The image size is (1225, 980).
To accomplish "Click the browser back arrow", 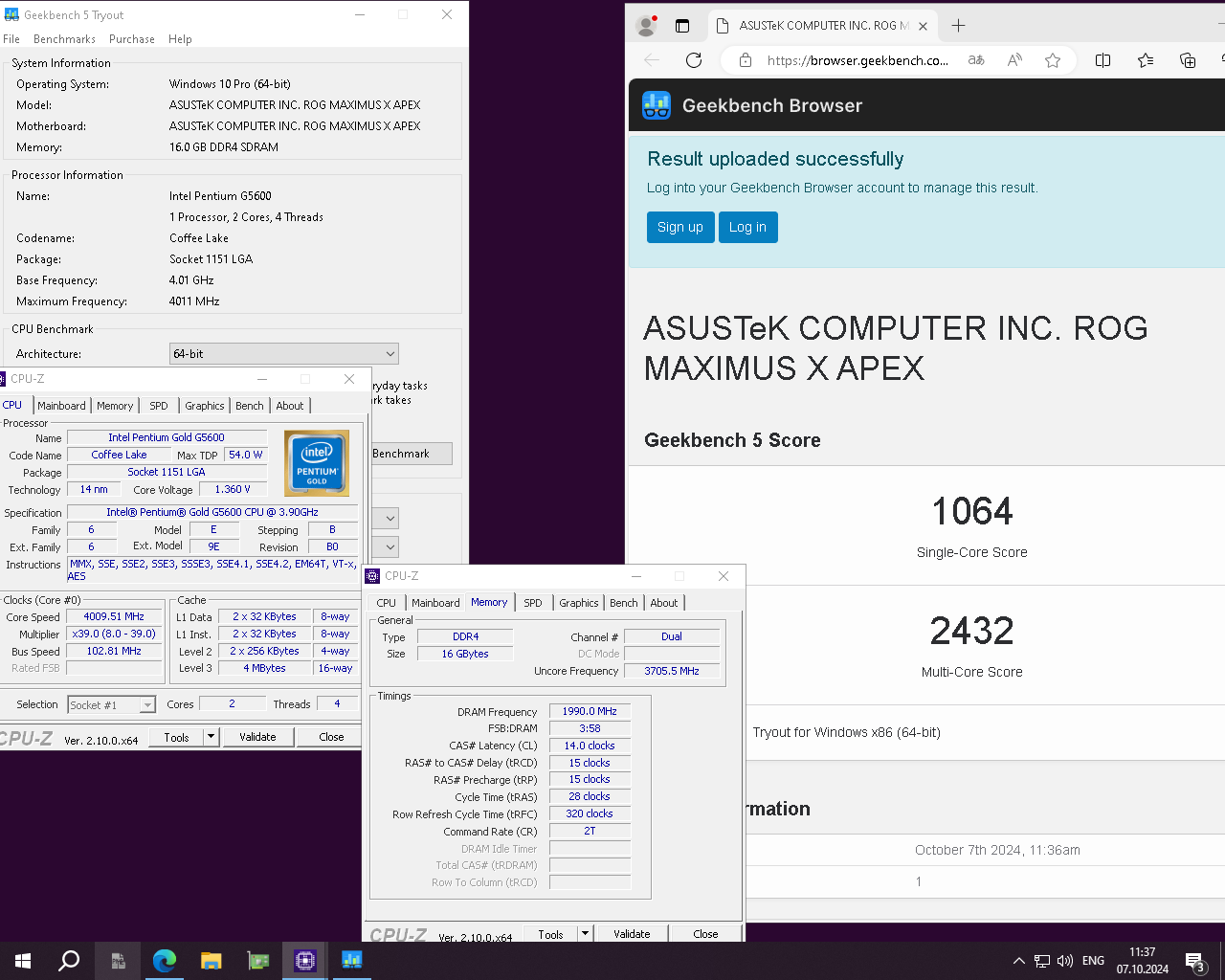I will click(653, 60).
